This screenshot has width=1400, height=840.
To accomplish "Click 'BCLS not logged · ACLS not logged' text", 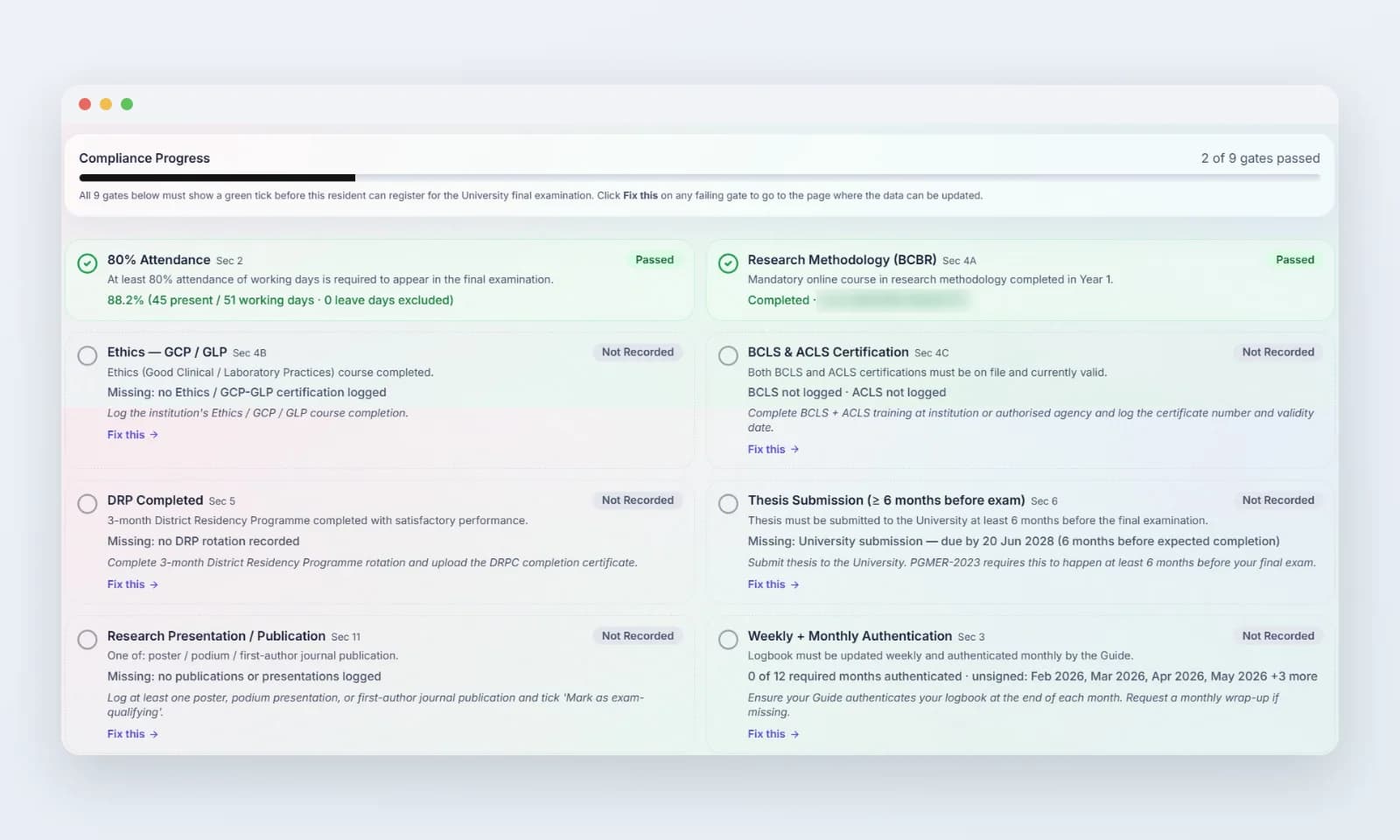I will (x=847, y=393).
